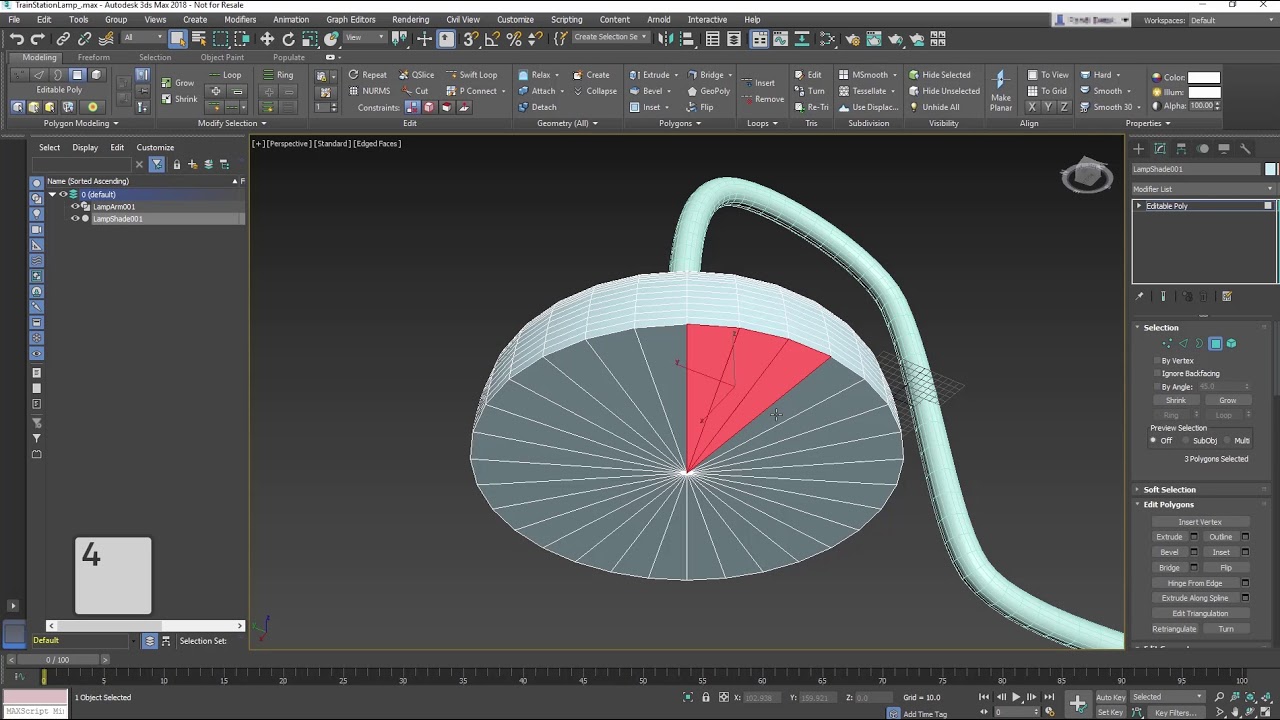The height and width of the screenshot is (720, 1280).
Task: Select the Multi preview selection radio
Action: pyautogui.click(x=1229, y=441)
